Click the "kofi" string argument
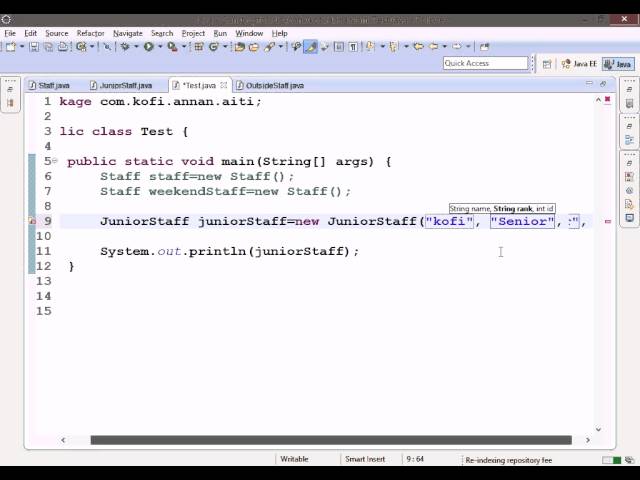 [x=449, y=221]
